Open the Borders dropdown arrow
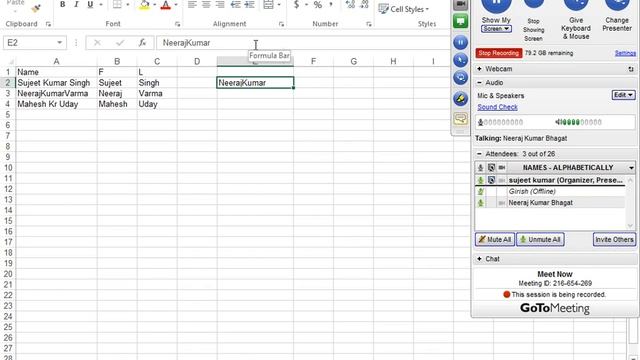This screenshot has width=640, height=360. 127,5
